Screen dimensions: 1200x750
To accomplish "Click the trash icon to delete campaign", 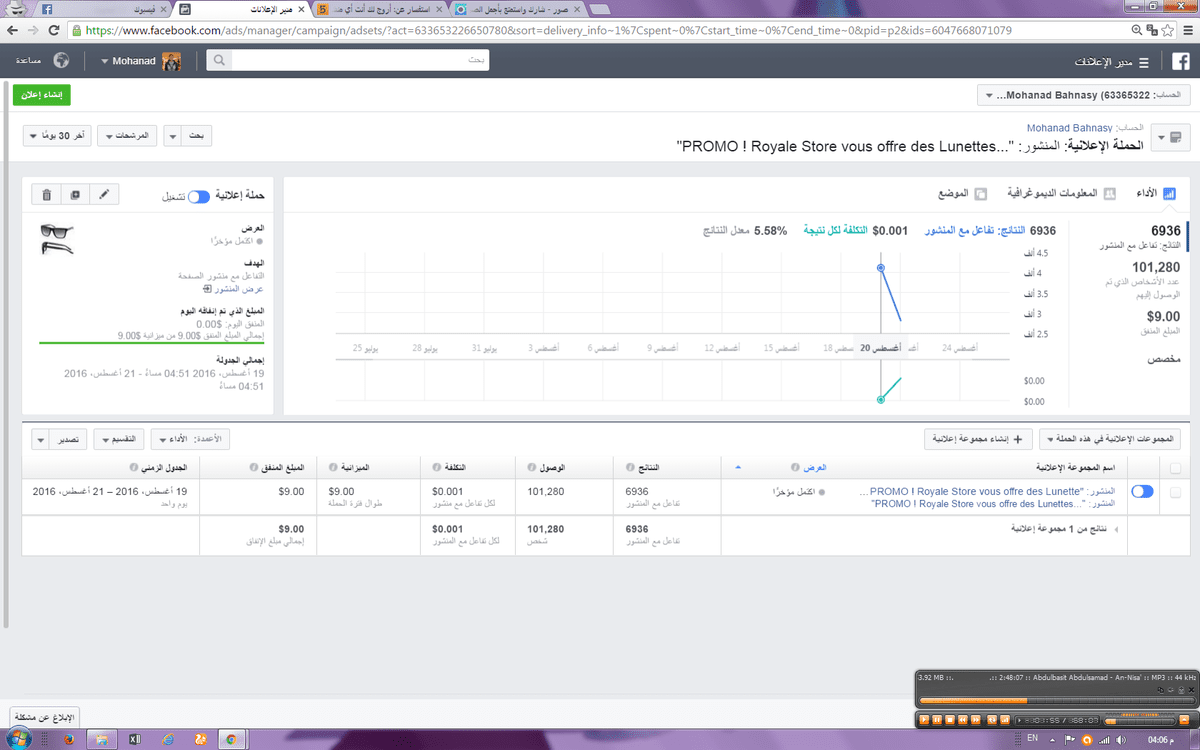I will (x=47, y=195).
